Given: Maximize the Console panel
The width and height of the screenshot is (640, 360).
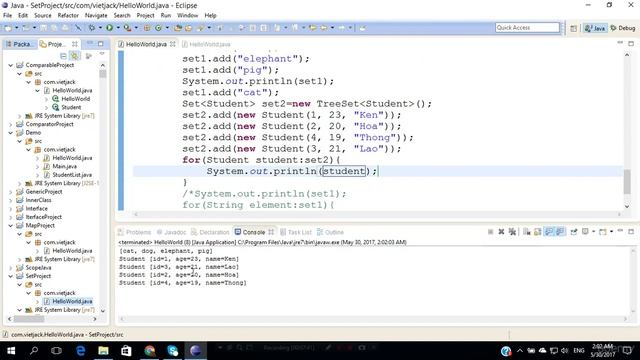Looking at the screenshot, I should click(631, 231).
